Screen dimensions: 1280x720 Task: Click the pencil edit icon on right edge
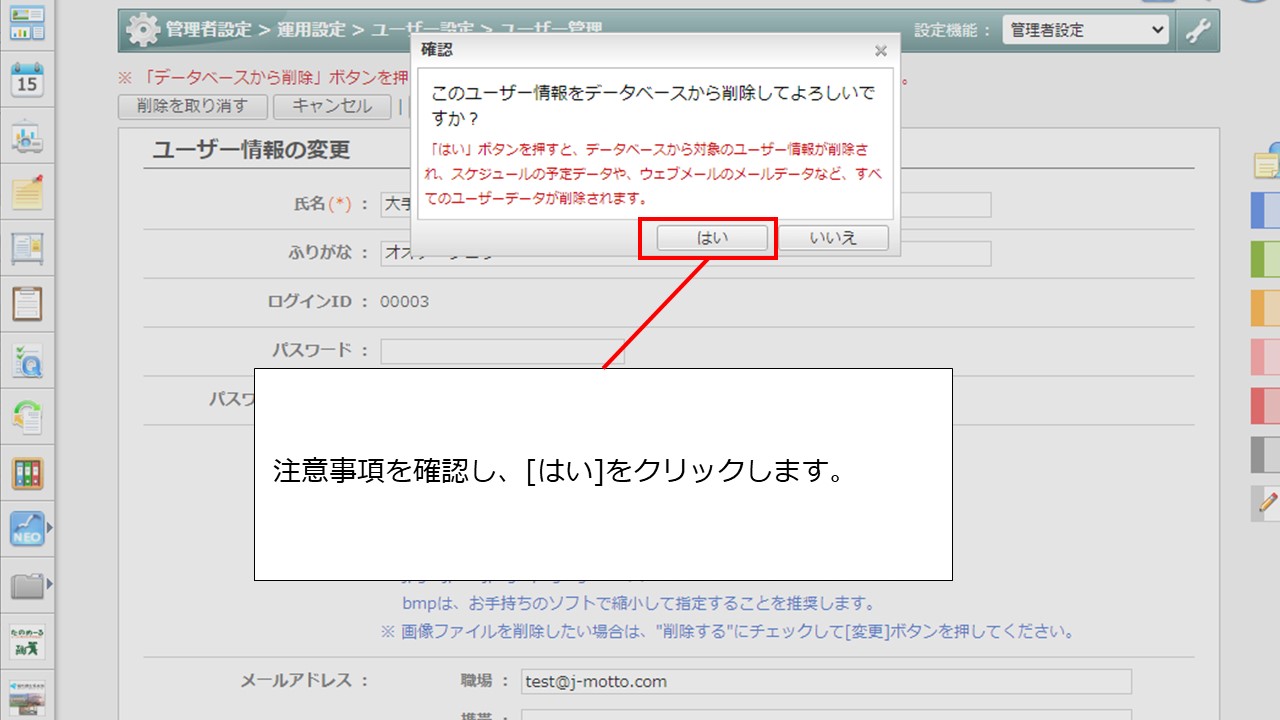1268,502
